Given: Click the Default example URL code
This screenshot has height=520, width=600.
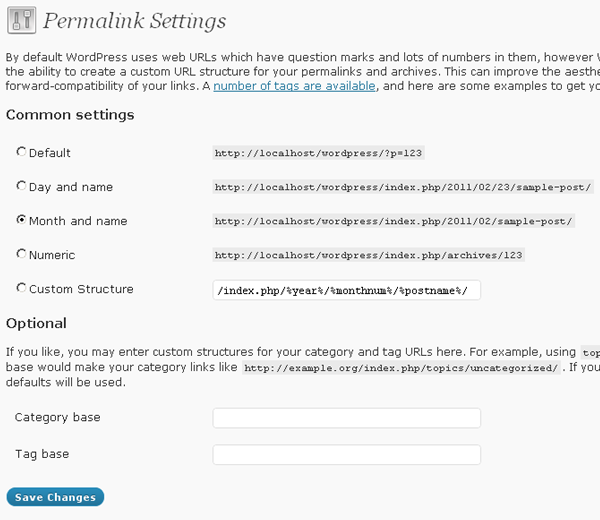Looking at the screenshot, I should coord(318,153).
